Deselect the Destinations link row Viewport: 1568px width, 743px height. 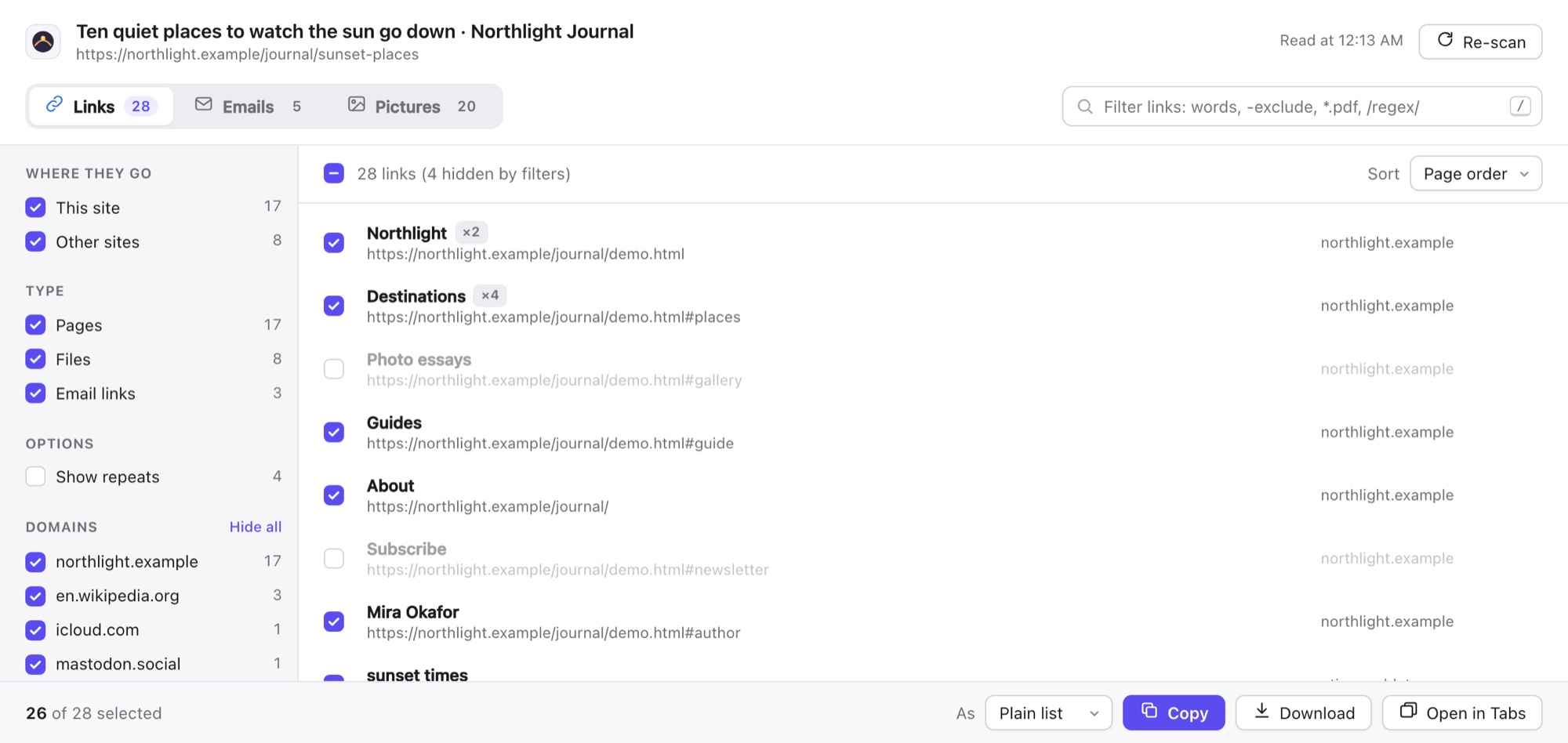[x=334, y=306]
